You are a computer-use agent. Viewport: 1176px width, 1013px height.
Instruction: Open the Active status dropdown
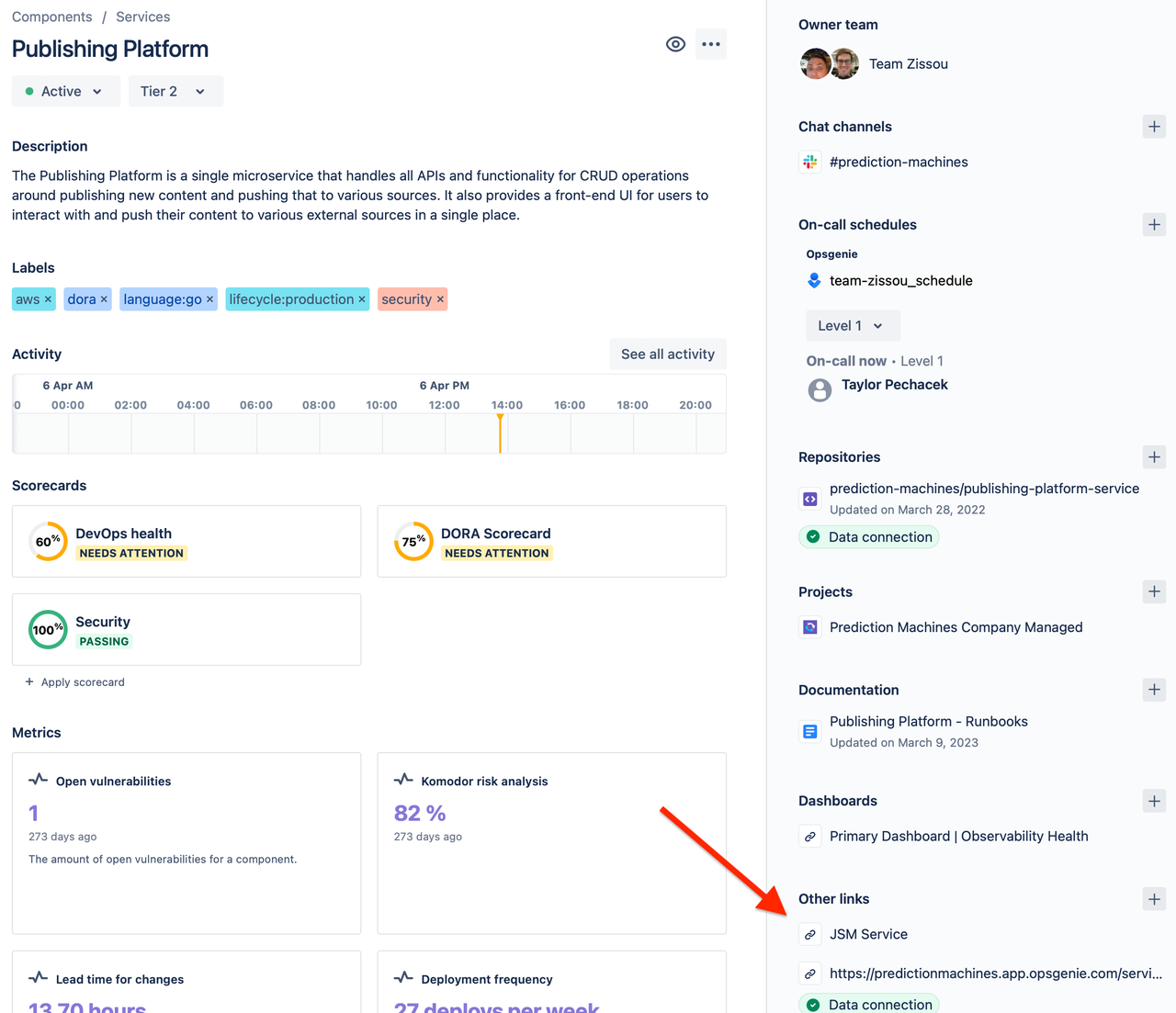click(66, 92)
